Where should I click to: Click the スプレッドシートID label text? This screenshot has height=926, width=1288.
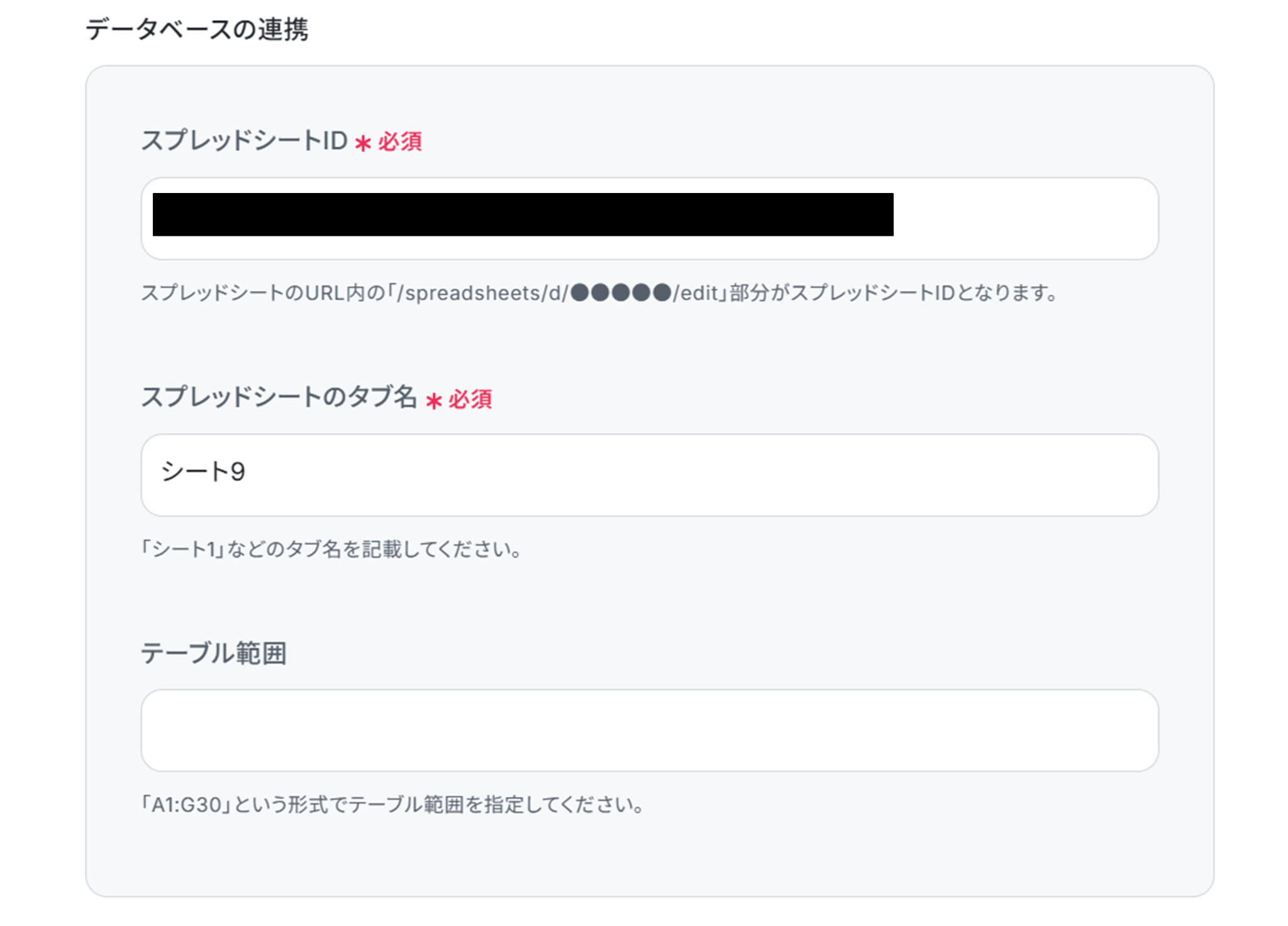click(244, 141)
